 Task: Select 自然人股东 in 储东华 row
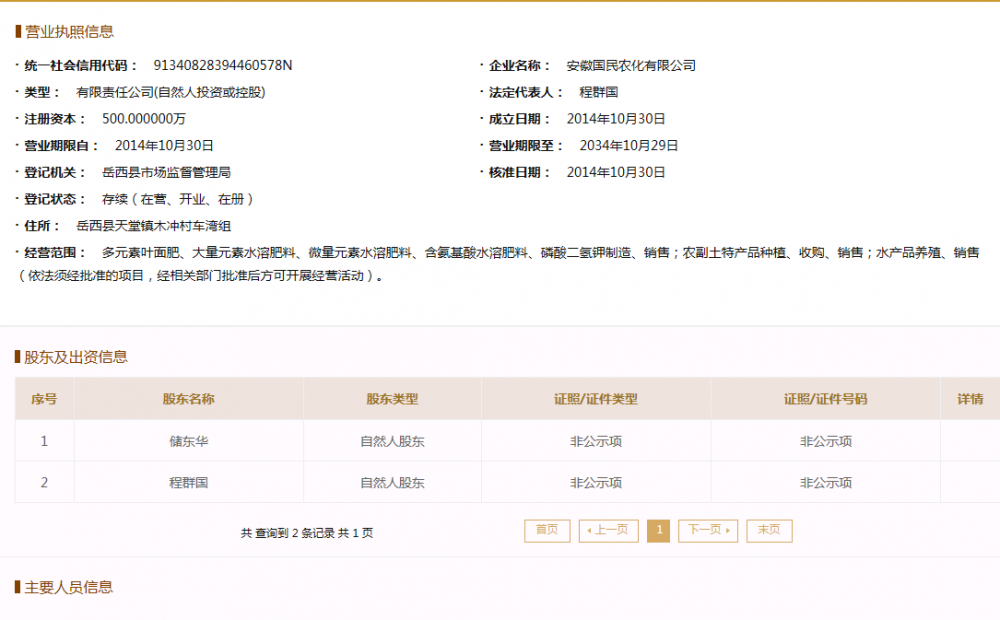[x=392, y=441]
